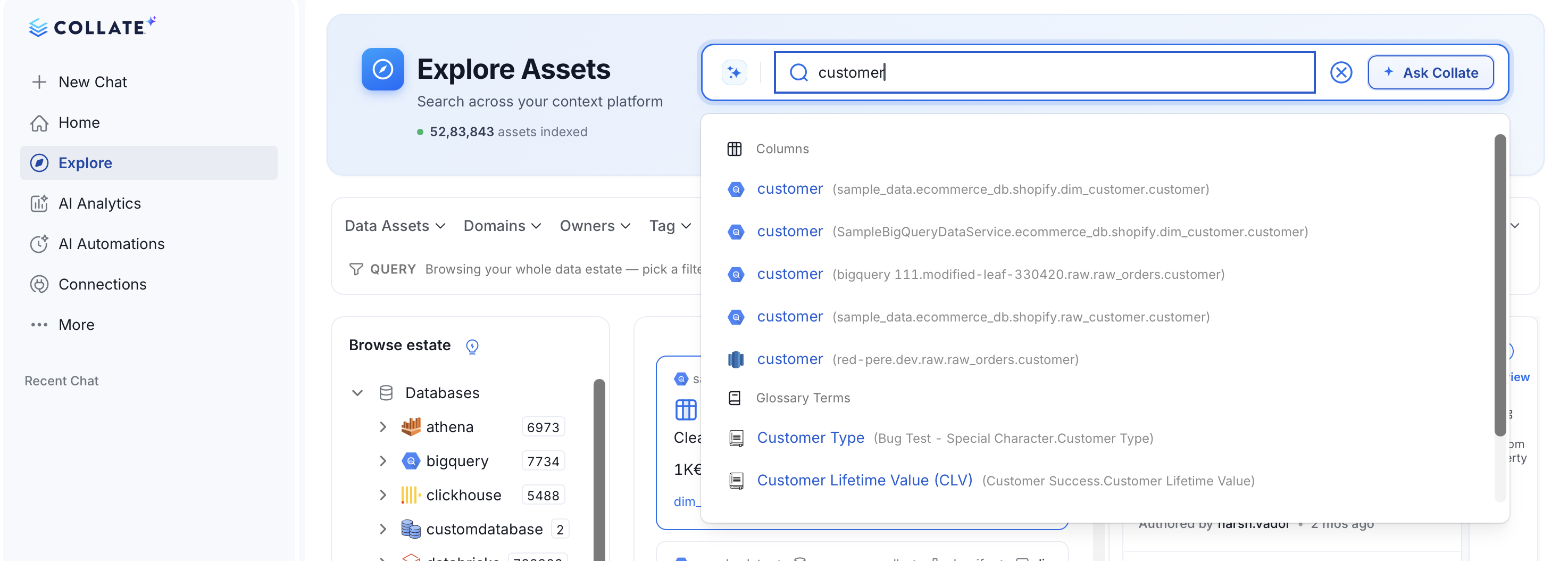Click the plus icon beside New Chat

click(x=39, y=82)
